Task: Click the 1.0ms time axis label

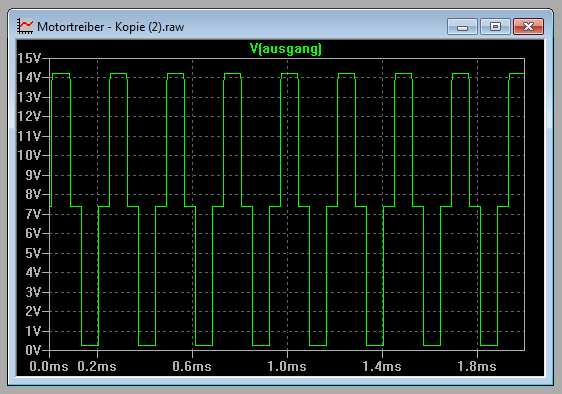Action: tap(287, 367)
